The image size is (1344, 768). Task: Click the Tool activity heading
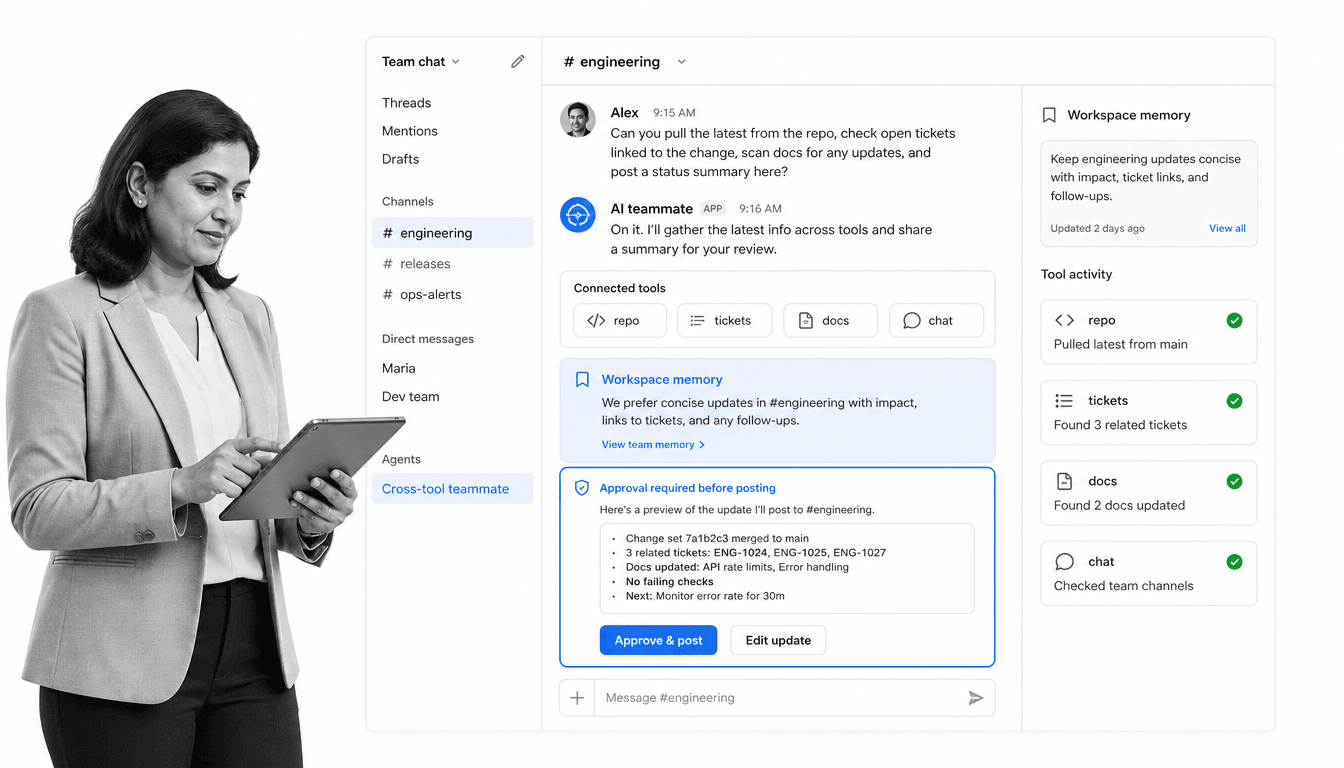[1076, 274]
